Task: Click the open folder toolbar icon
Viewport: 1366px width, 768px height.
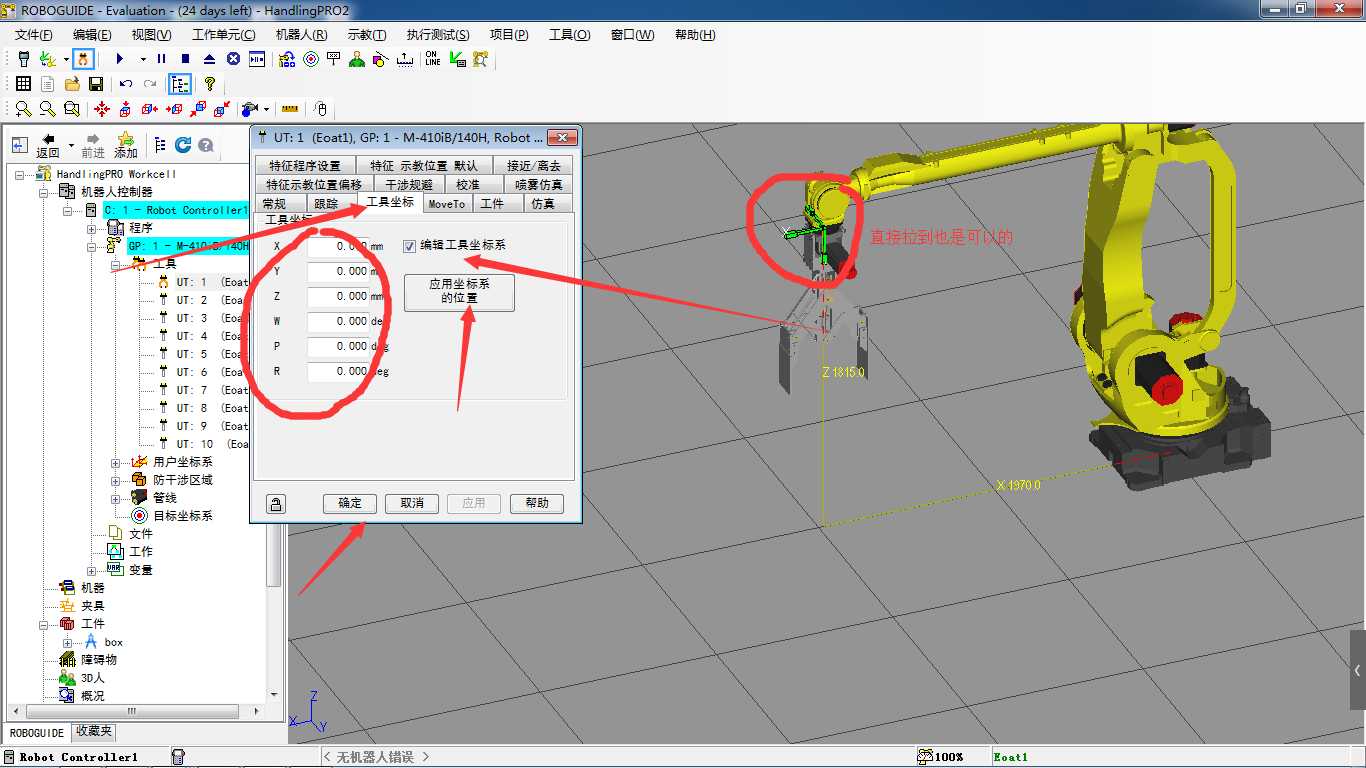Action: [72, 84]
